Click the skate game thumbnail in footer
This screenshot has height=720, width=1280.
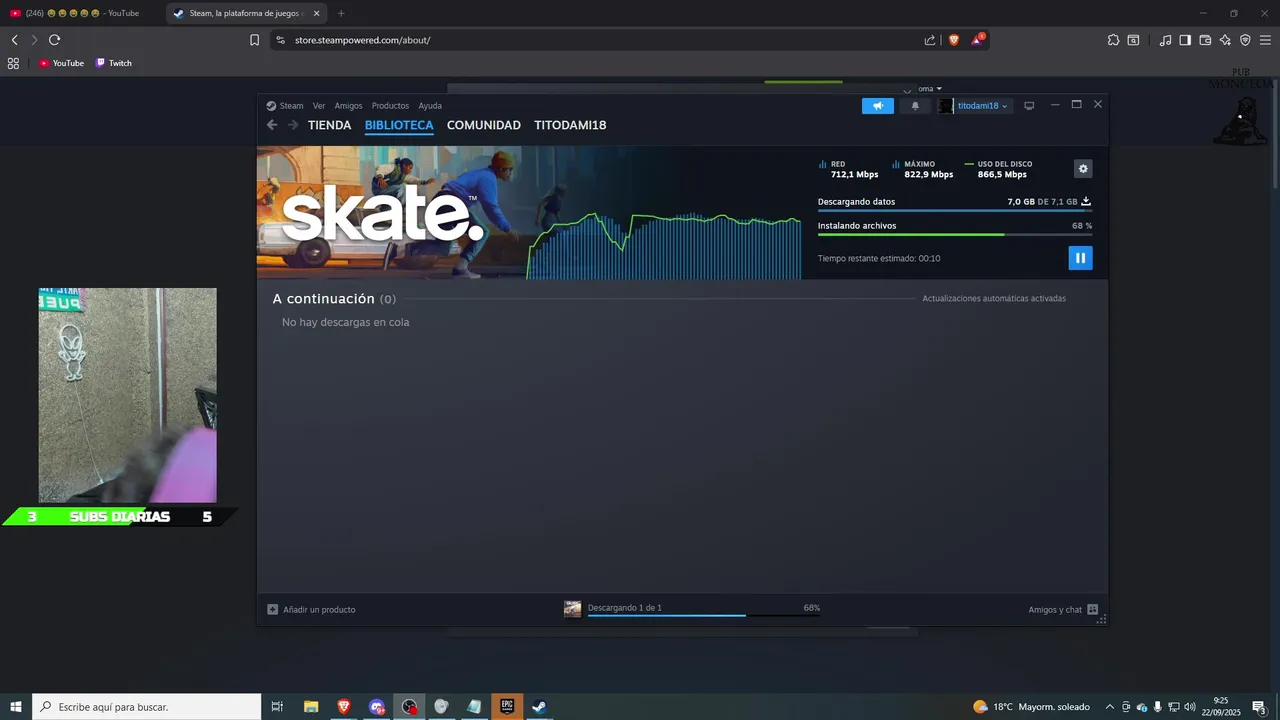(572, 608)
